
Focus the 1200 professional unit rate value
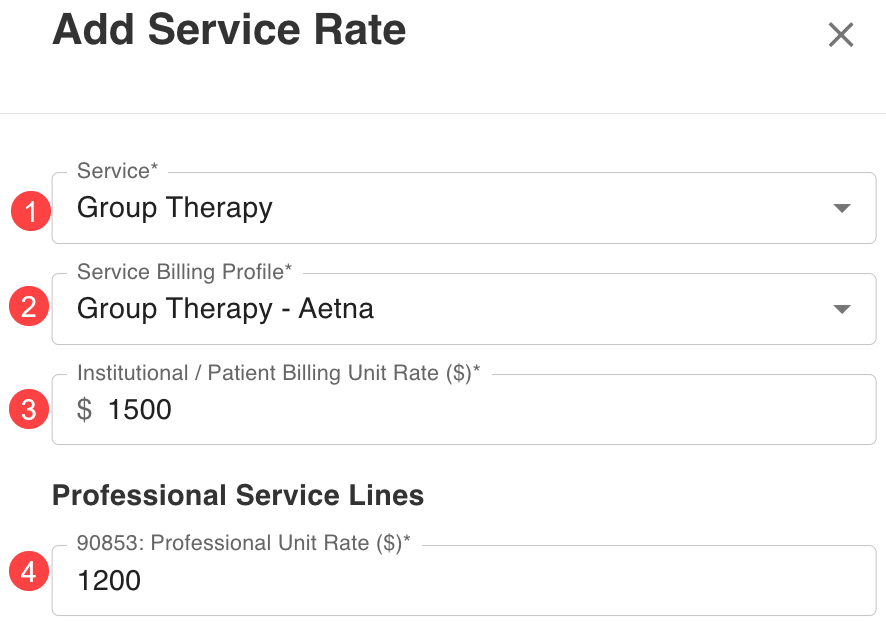click(109, 580)
